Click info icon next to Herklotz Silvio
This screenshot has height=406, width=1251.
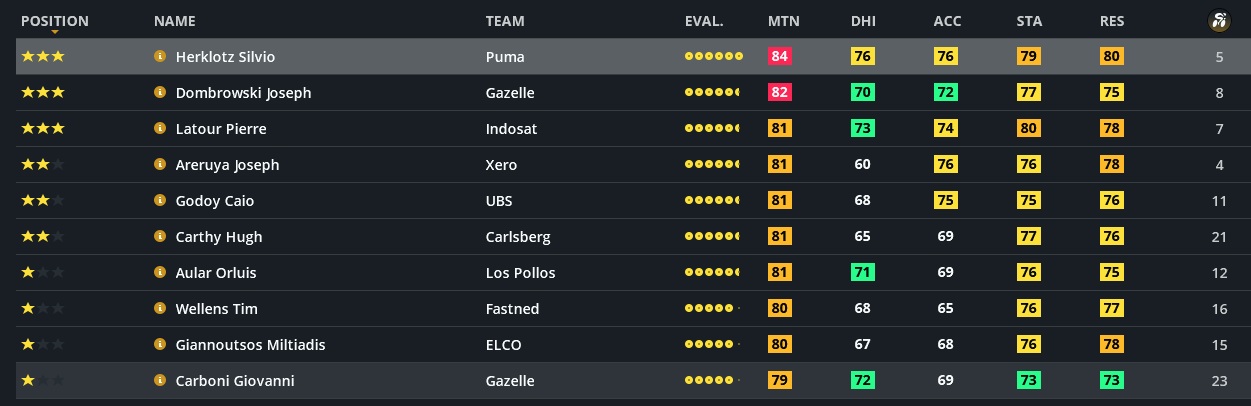pyautogui.click(x=159, y=57)
